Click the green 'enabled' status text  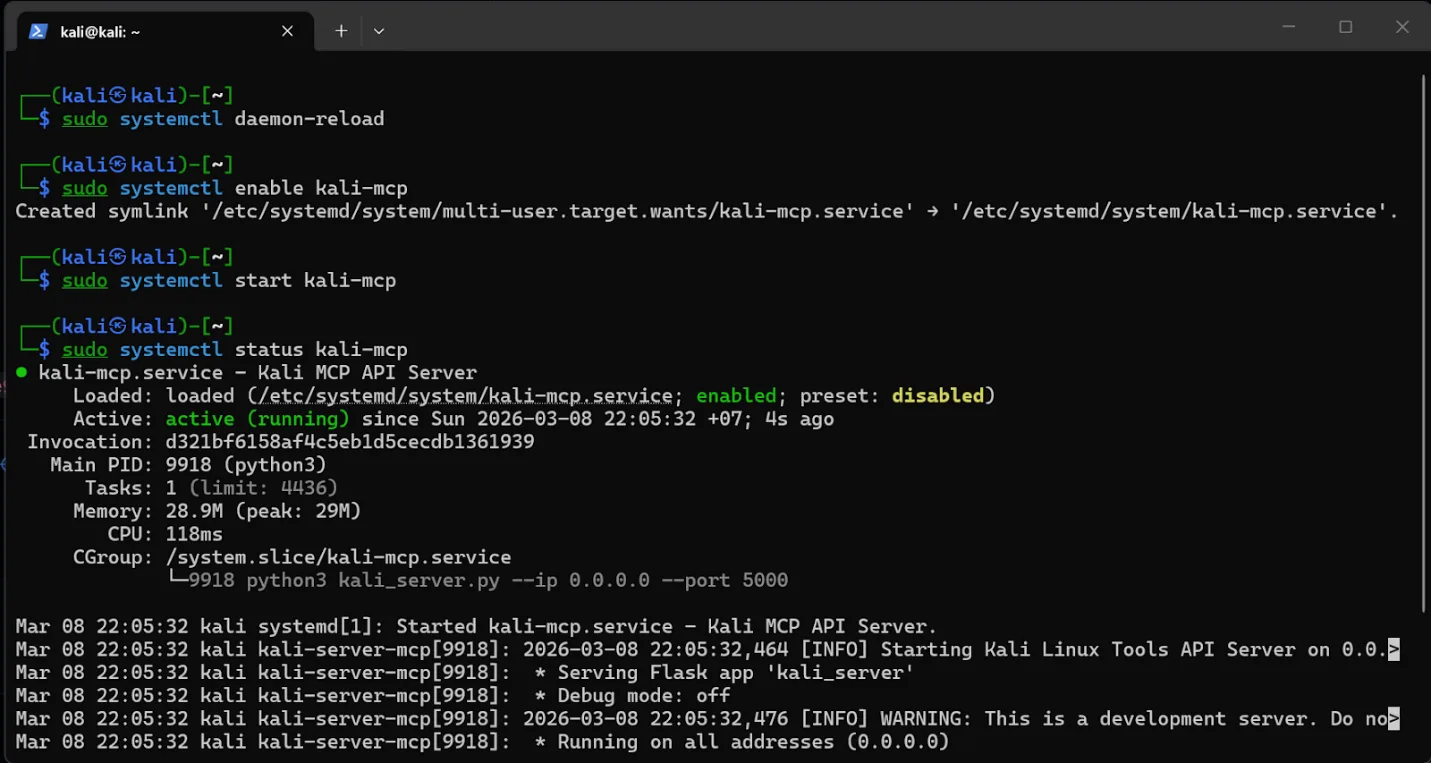pos(736,396)
